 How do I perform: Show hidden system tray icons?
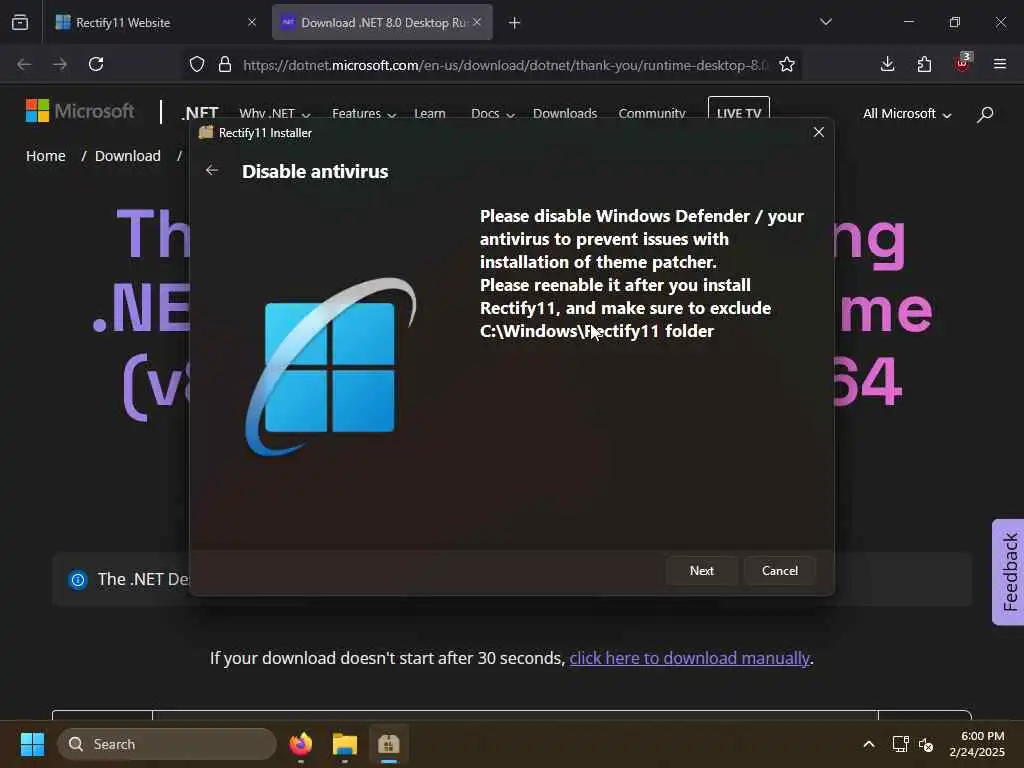click(x=869, y=744)
